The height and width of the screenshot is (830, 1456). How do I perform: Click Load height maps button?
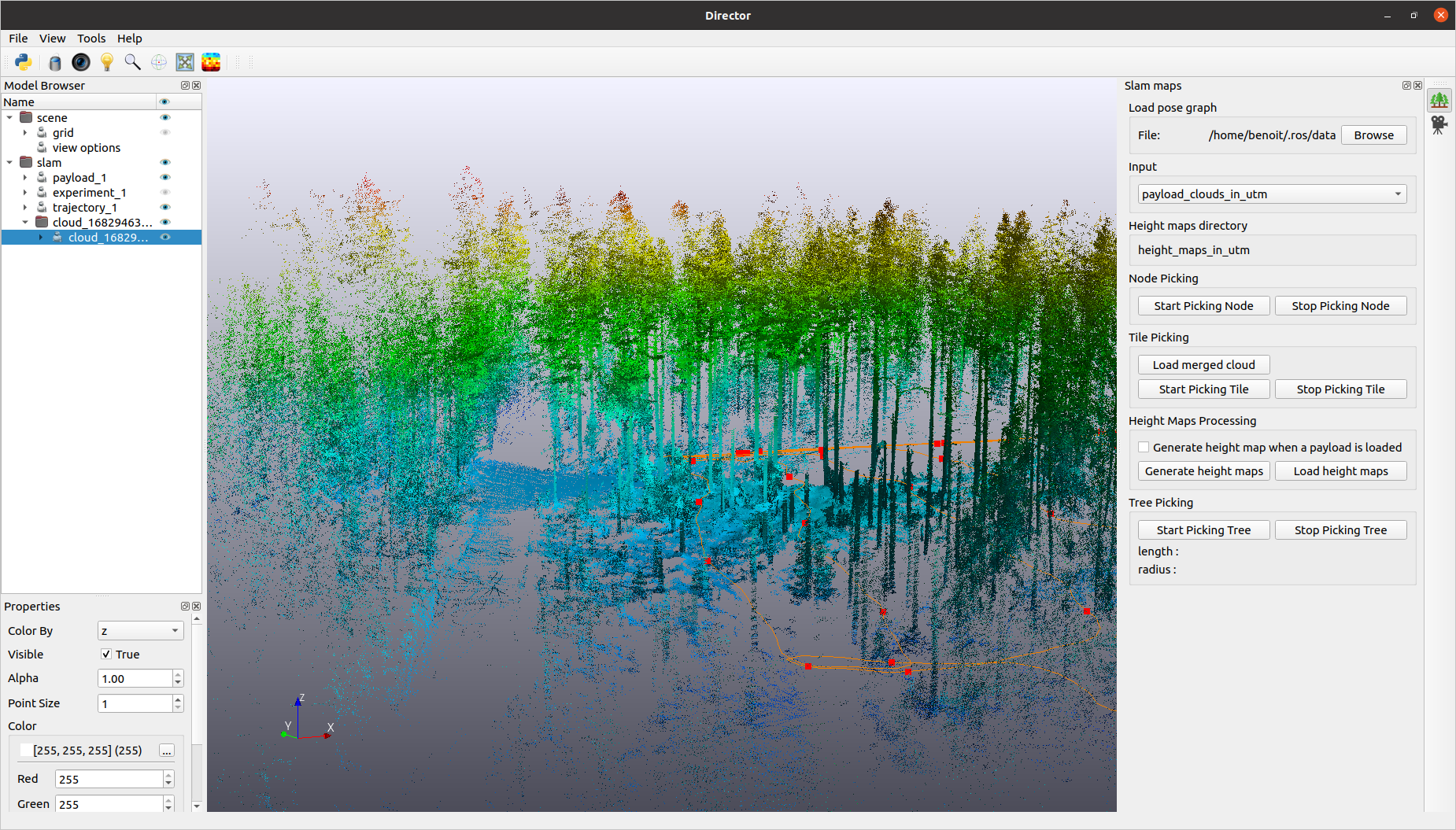tap(1340, 471)
